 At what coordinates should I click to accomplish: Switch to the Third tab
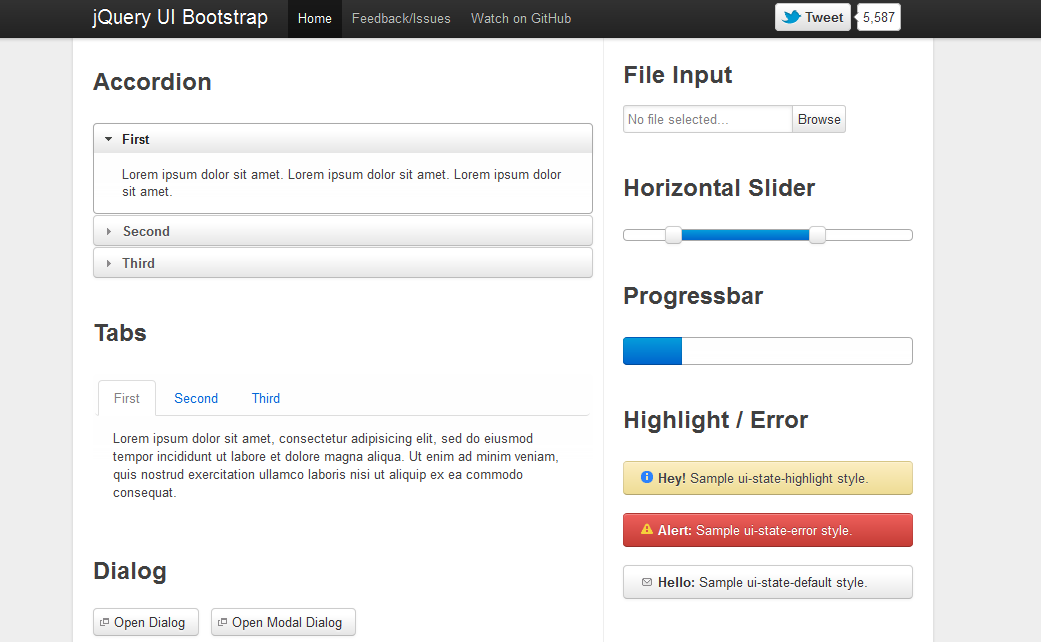point(266,398)
